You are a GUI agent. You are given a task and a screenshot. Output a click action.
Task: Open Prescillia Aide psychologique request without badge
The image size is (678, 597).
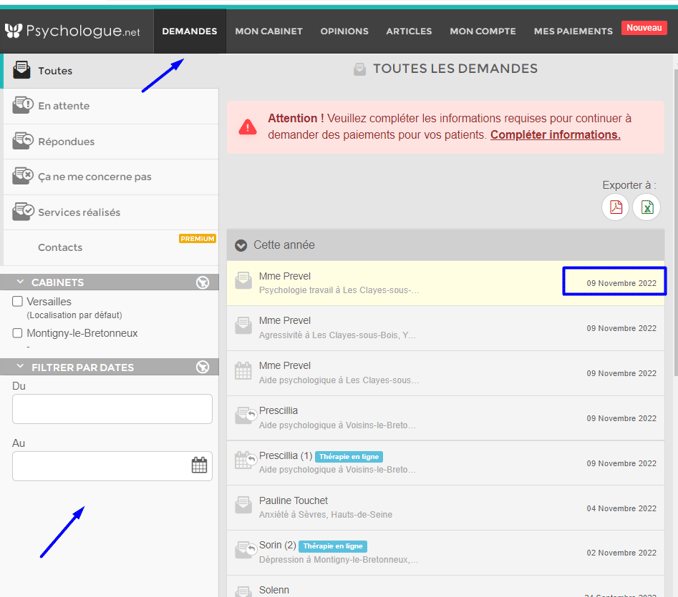tap(445, 418)
